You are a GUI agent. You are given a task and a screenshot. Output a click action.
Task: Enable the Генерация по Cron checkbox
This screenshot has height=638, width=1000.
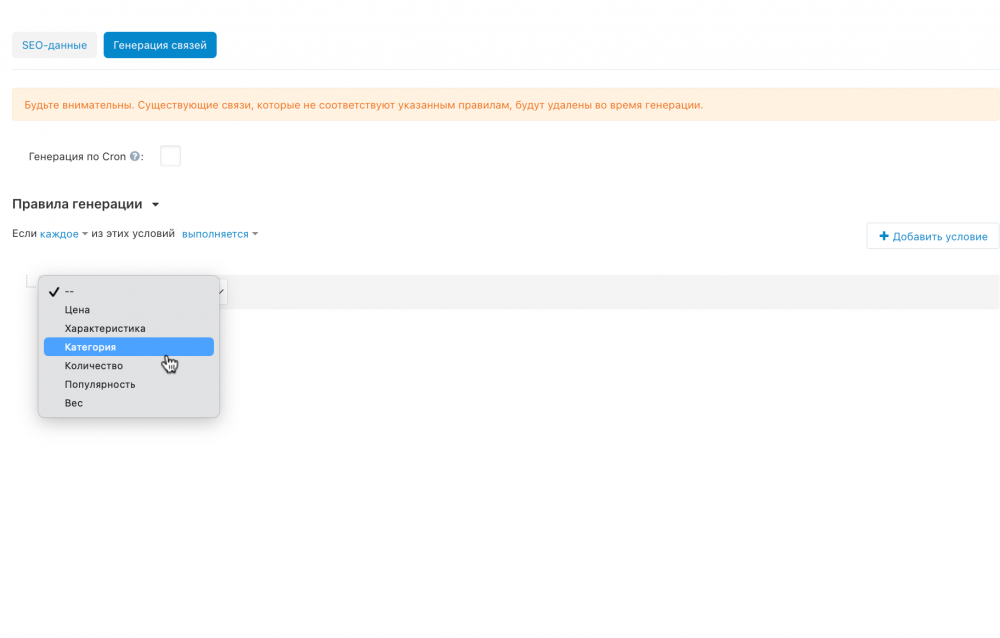(x=171, y=156)
